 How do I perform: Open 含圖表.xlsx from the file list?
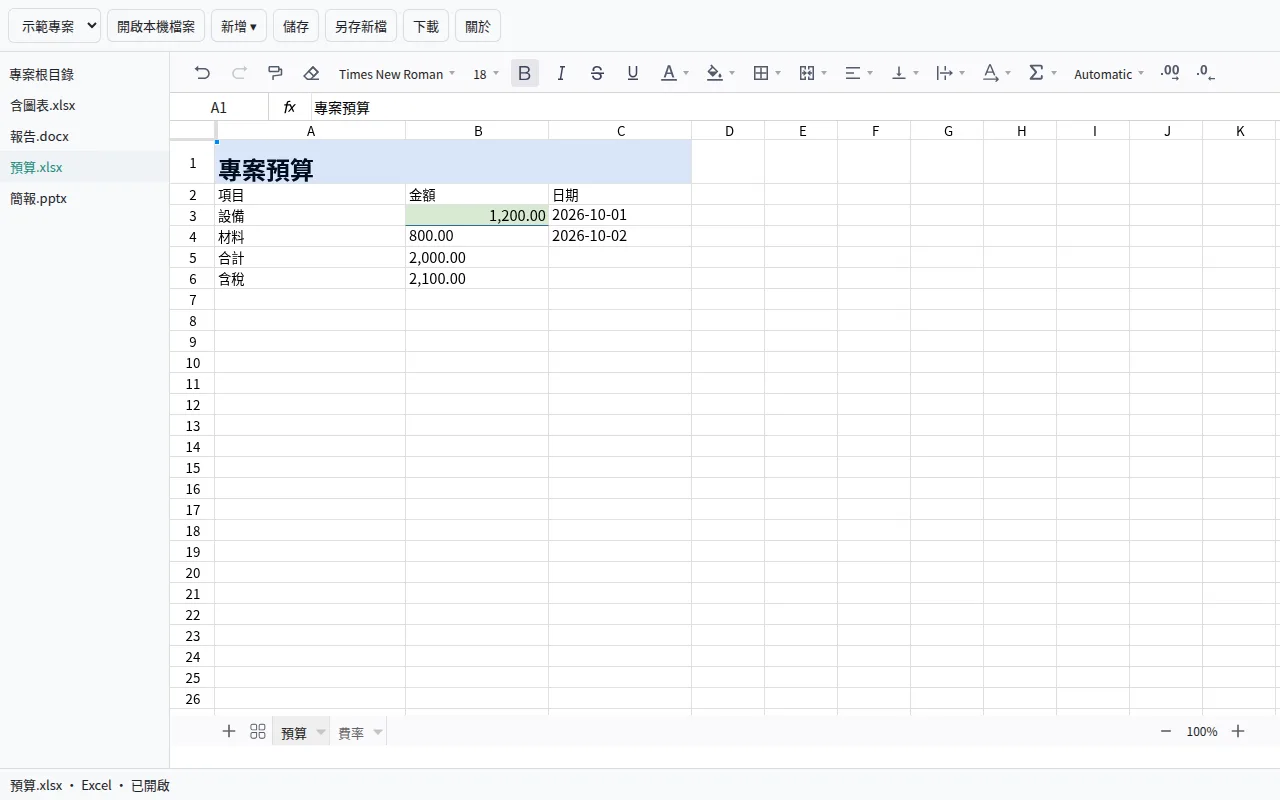(85, 105)
